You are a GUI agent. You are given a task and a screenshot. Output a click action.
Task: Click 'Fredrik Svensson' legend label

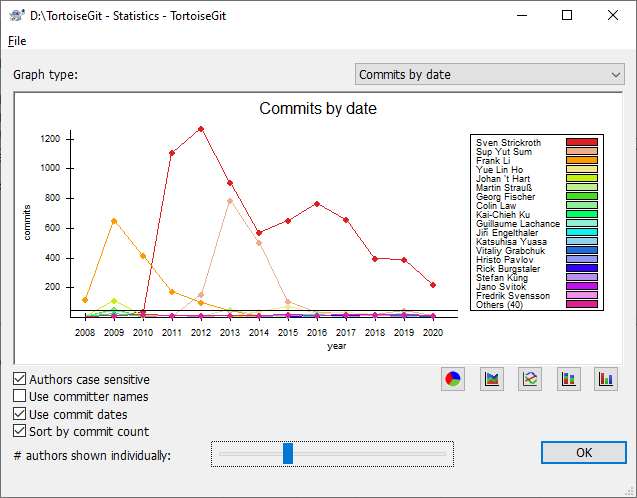pyautogui.click(x=513, y=296)
